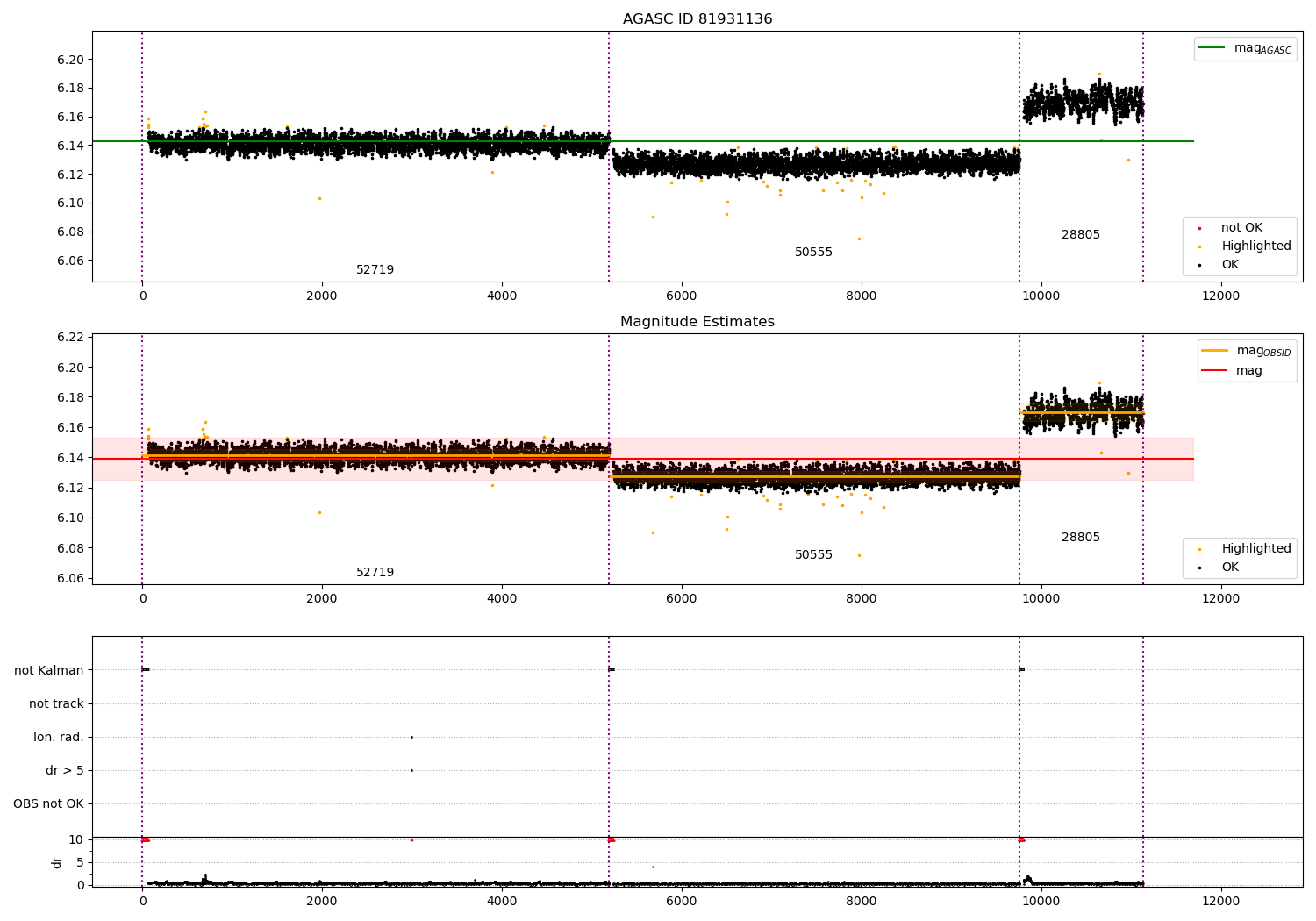
Task: Click the red 'not OK' legend marker in top plot
Action: (x=1199, y=228)
